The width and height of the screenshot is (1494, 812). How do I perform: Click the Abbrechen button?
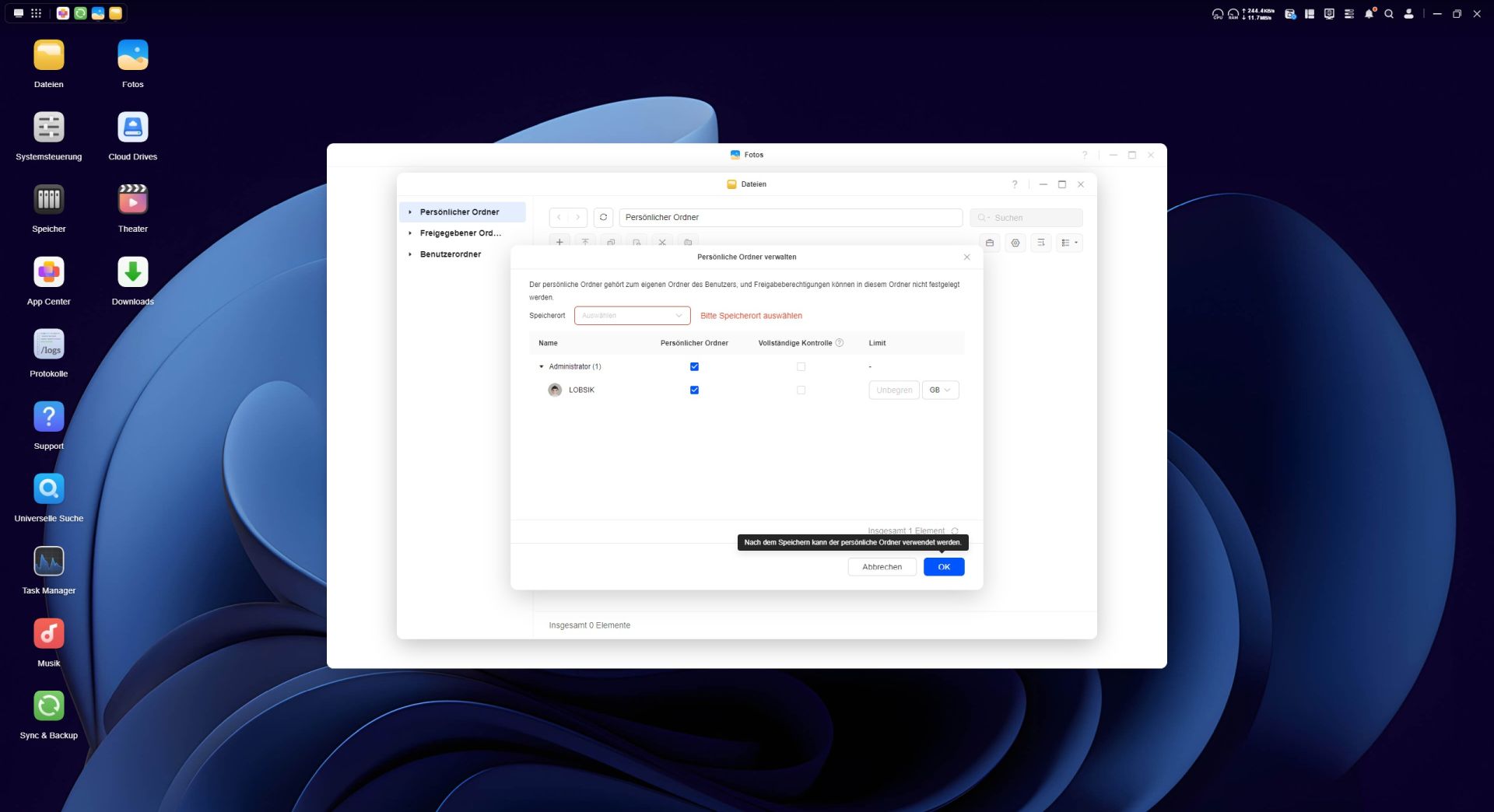click(x=882, y=567)
